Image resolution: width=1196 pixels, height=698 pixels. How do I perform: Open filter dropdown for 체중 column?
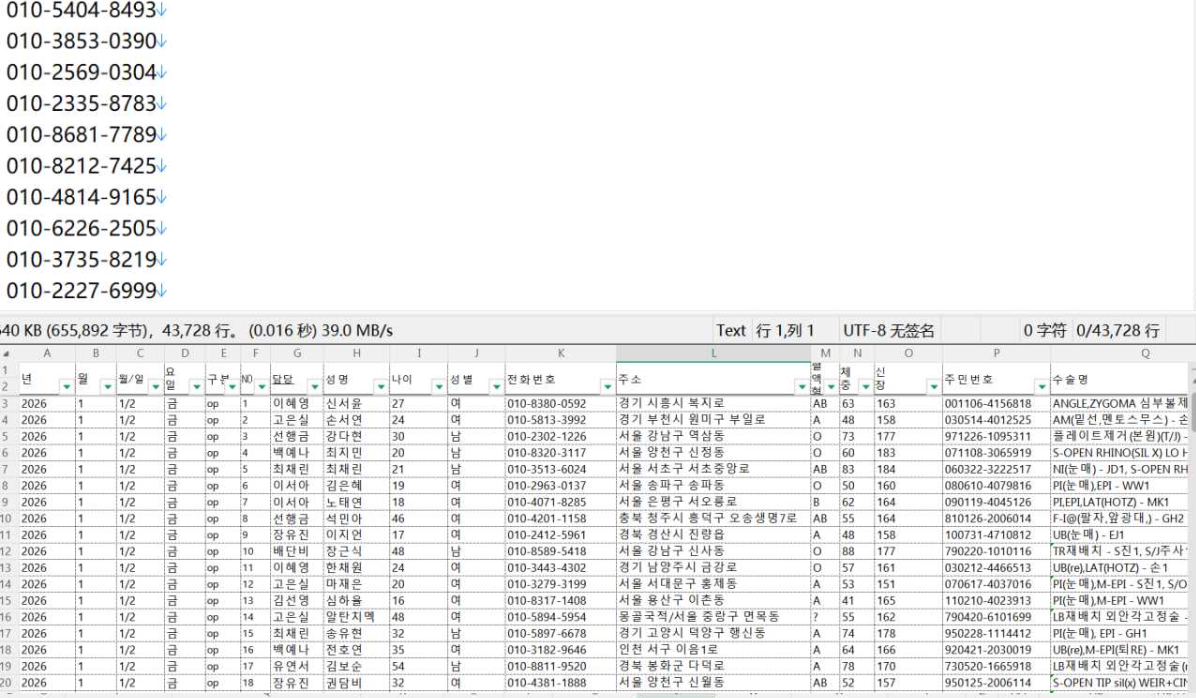click(865, 387)
